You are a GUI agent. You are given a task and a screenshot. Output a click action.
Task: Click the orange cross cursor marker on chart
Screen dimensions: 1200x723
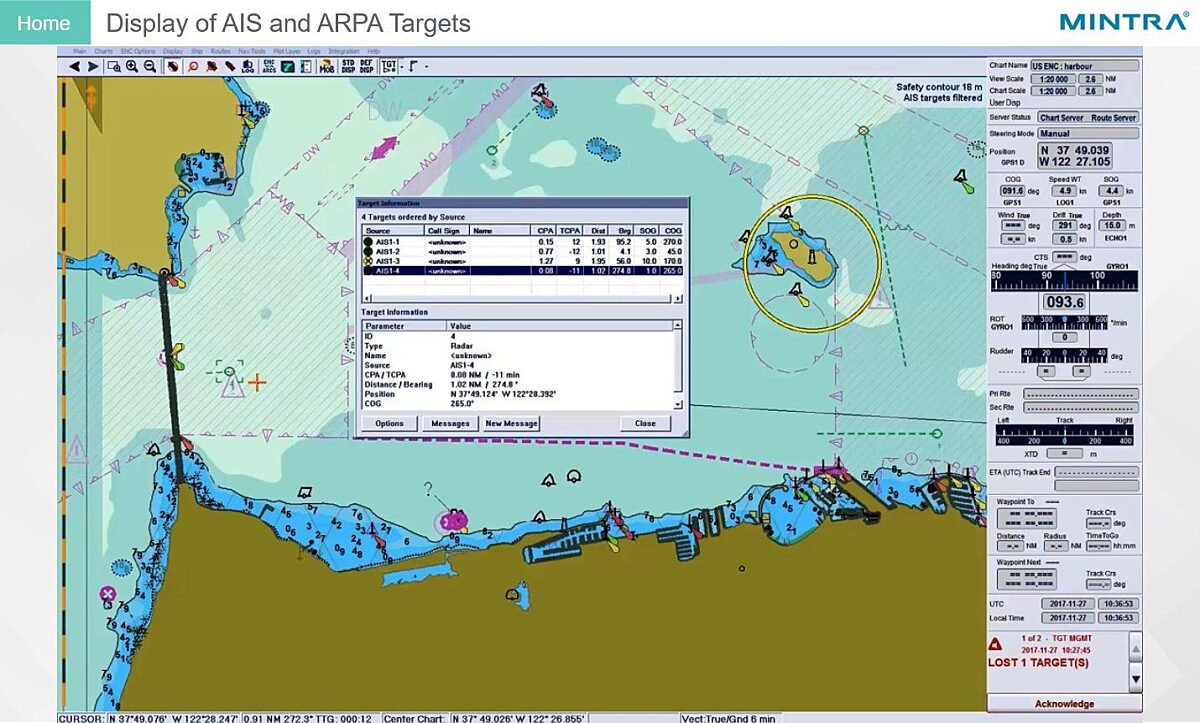pos(257,382)
